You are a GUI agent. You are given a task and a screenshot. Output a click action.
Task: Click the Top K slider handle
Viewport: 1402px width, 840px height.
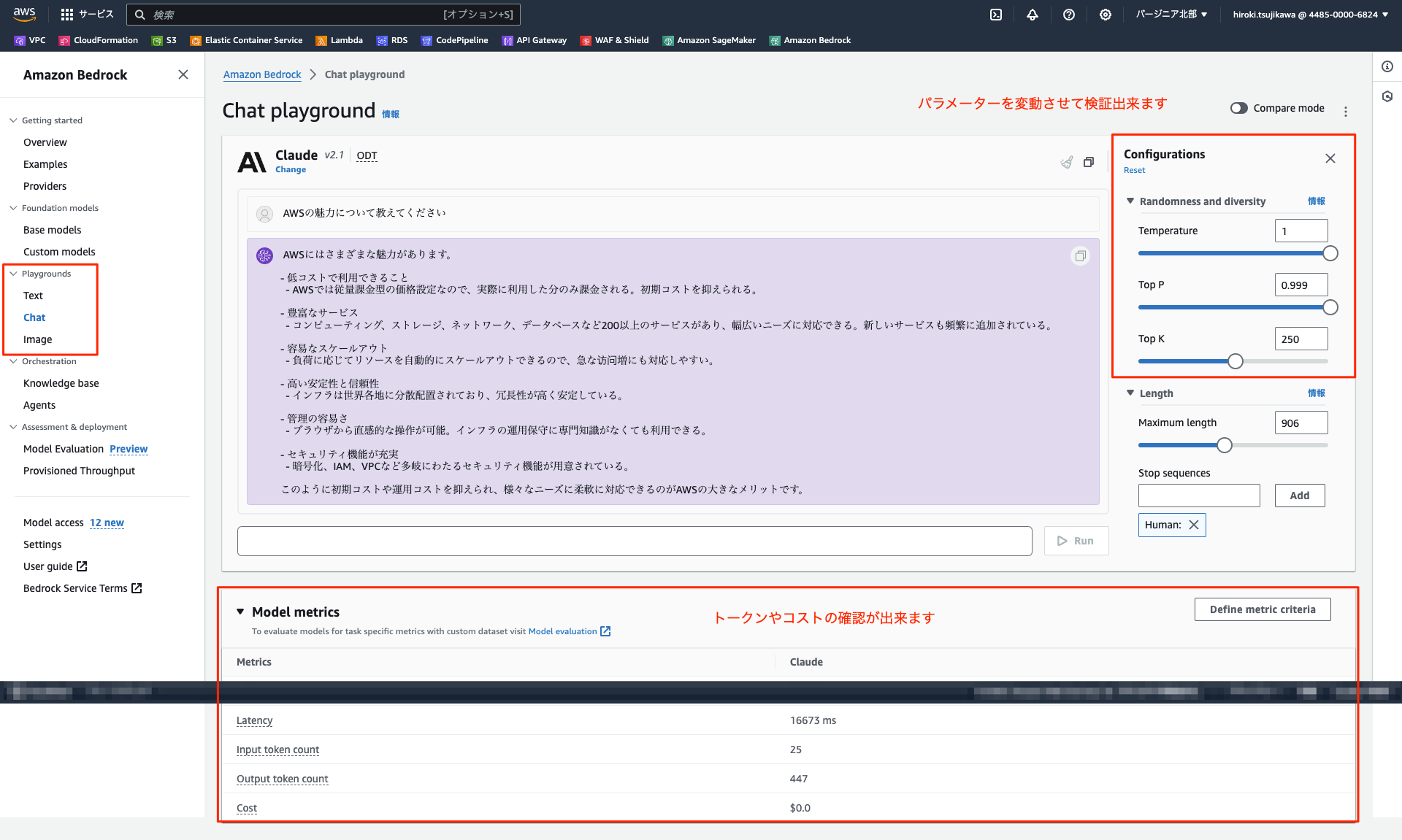(x=1236, y=361)
